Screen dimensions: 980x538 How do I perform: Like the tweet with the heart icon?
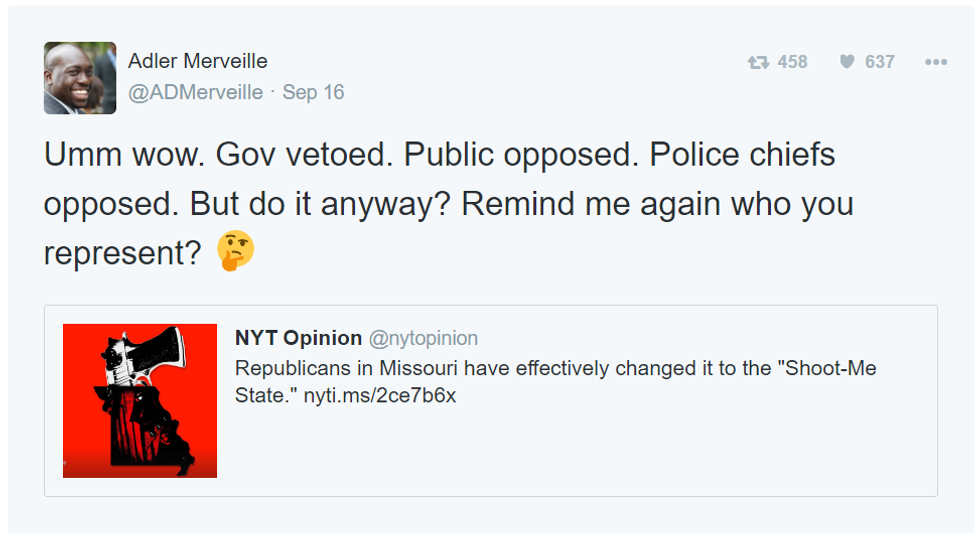pos(847,62)
